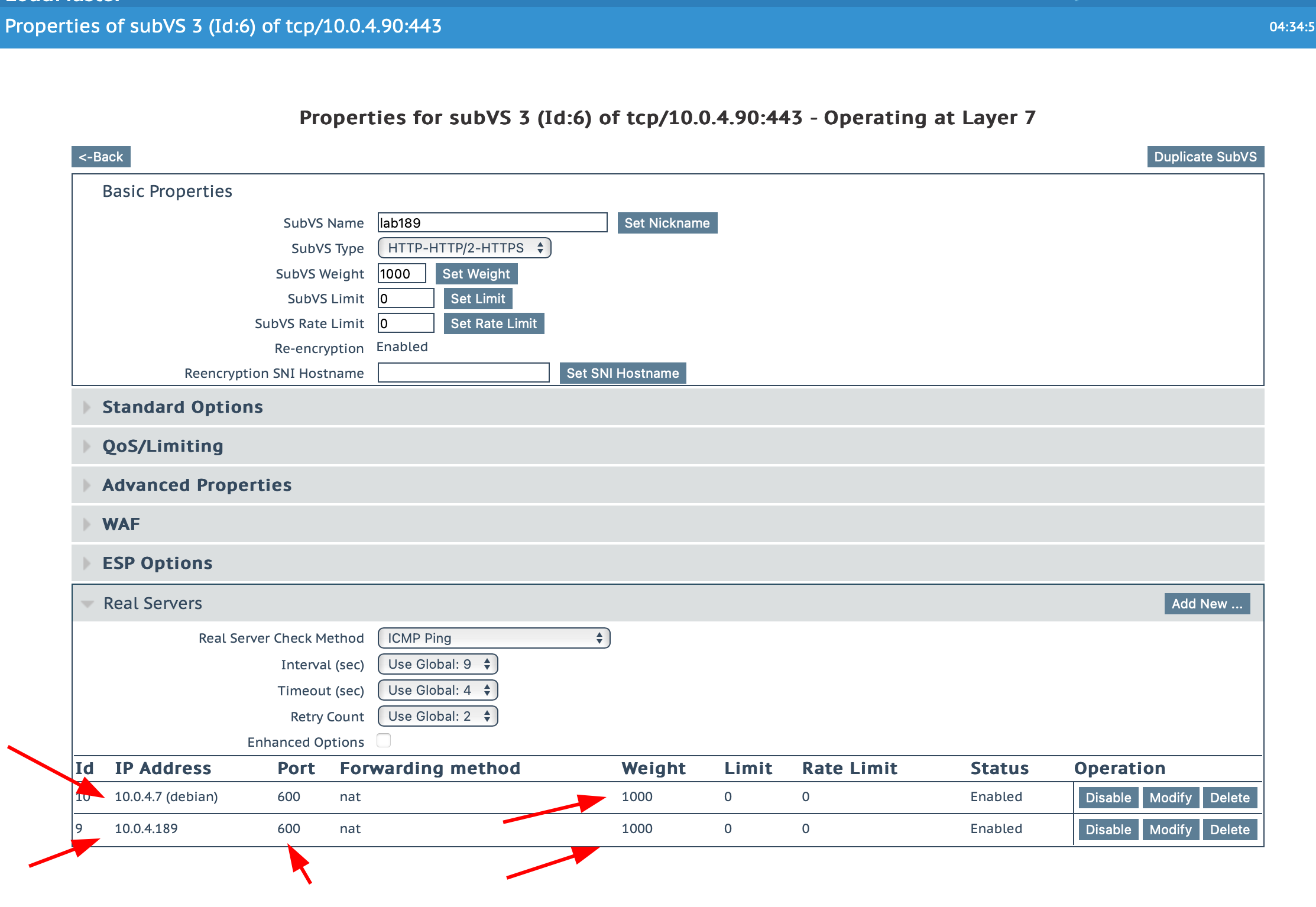Click the Set SNI Hostname button
This screenshot has width=1316, height=907.
[x=622, y=373]
